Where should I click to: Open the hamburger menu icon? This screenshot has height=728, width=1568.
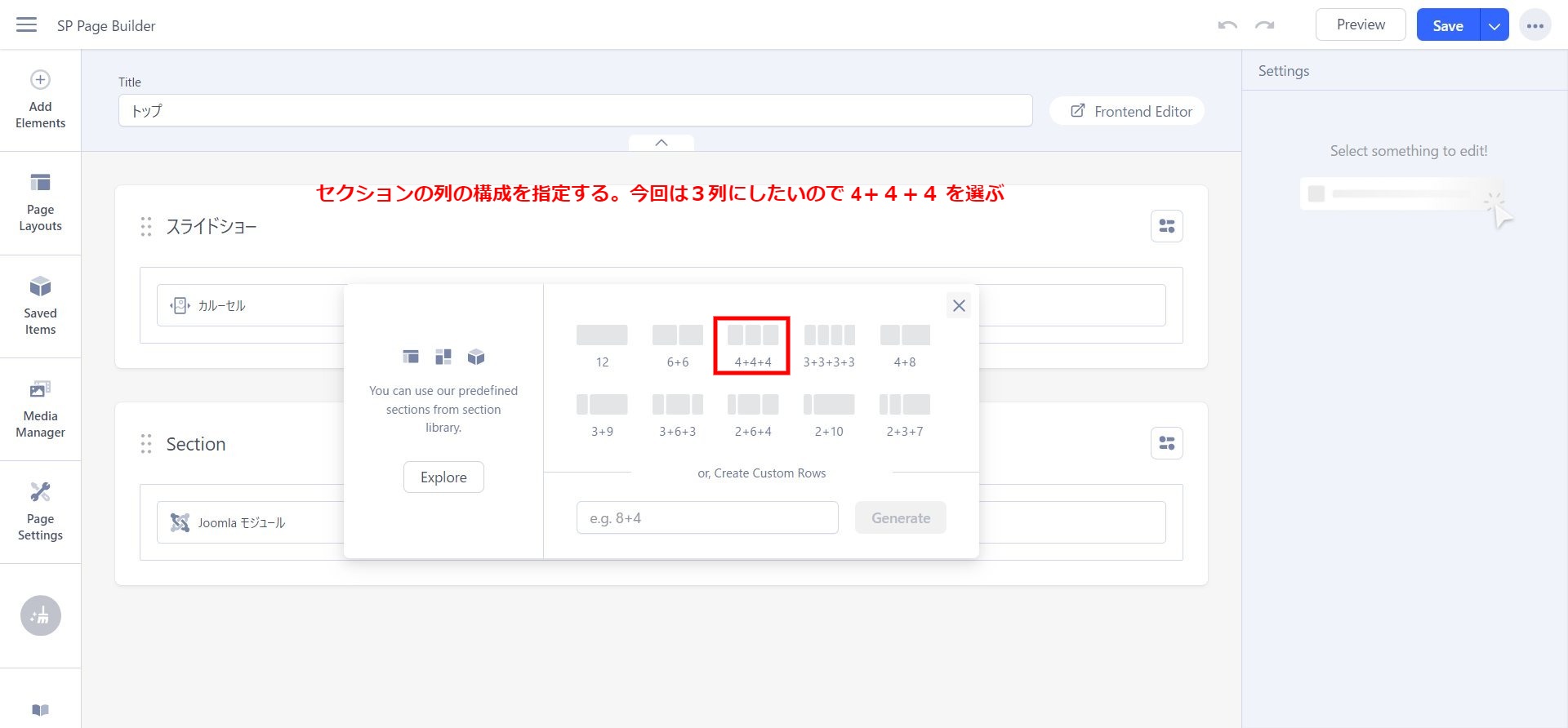(x=27, y=24)
